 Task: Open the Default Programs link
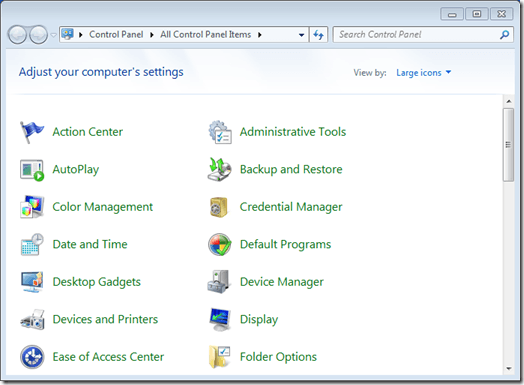pos(285,245)
